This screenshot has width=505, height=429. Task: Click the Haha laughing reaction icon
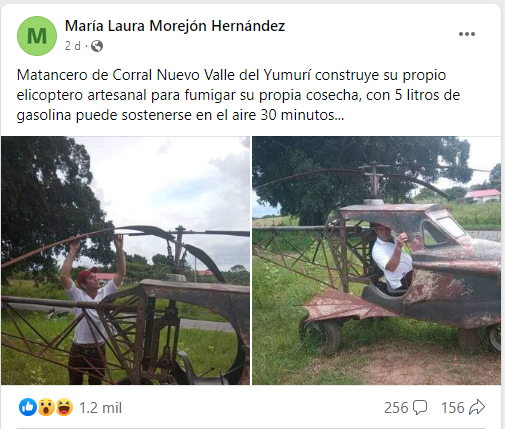(x=64, y=407)
